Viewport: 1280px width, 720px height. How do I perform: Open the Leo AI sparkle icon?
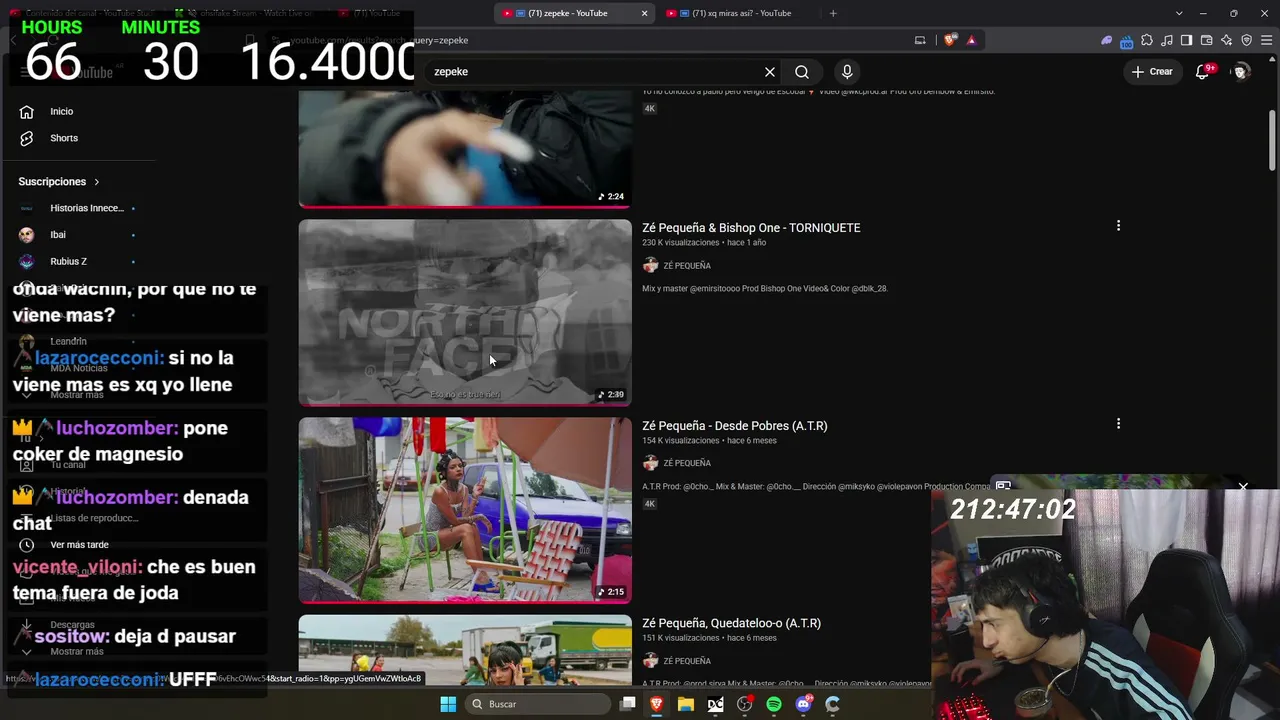click(1226, 40)
